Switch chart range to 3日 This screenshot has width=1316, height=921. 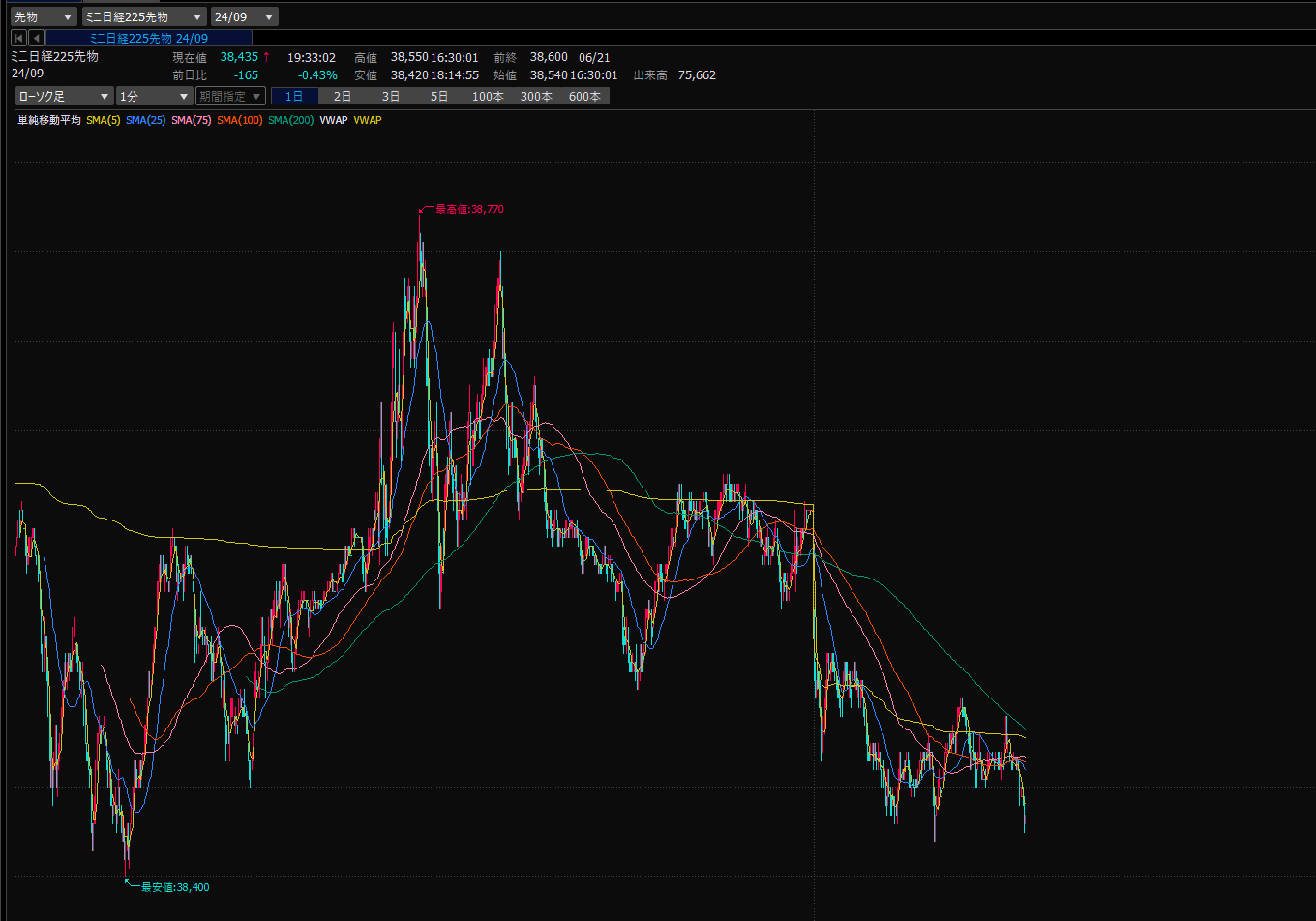point(391,96)
